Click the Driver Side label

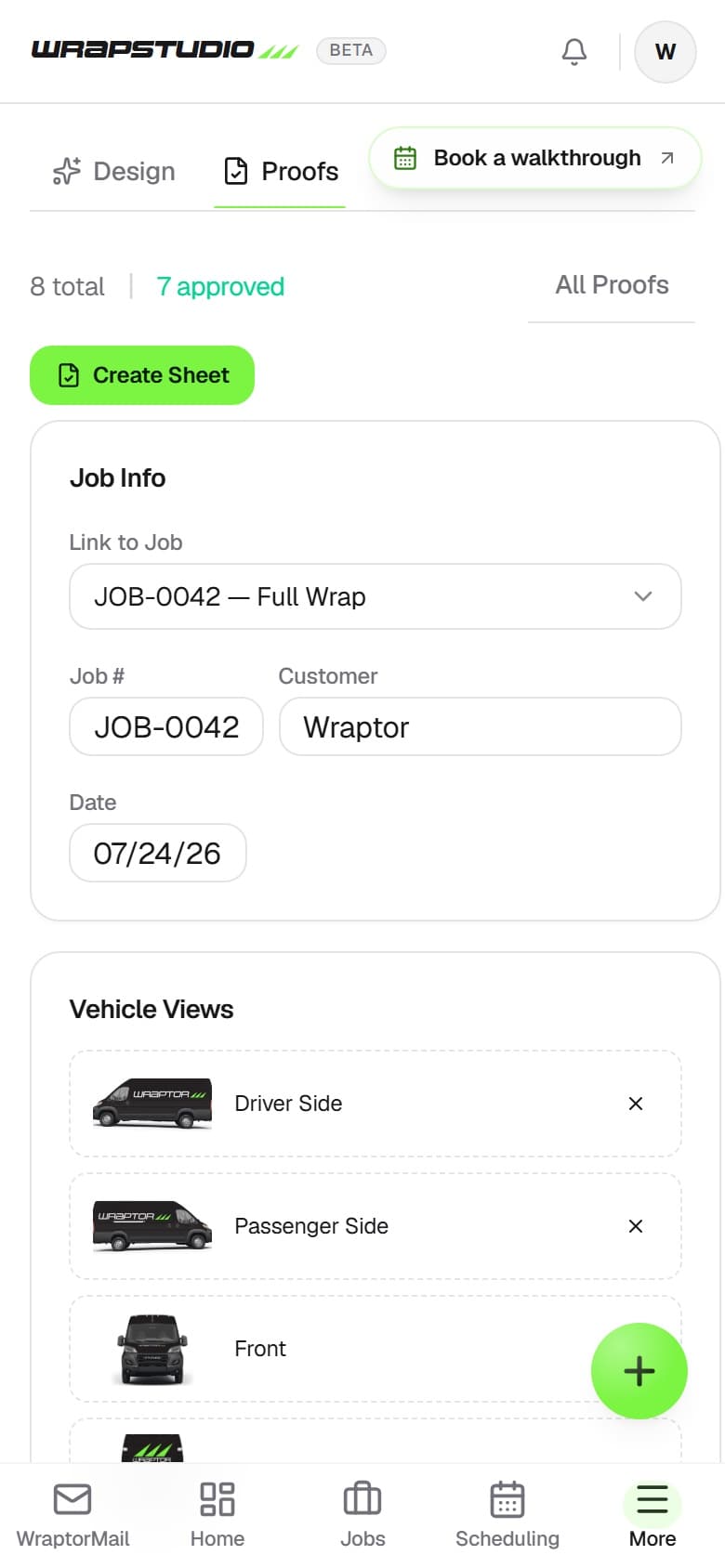pos(288,1104)
